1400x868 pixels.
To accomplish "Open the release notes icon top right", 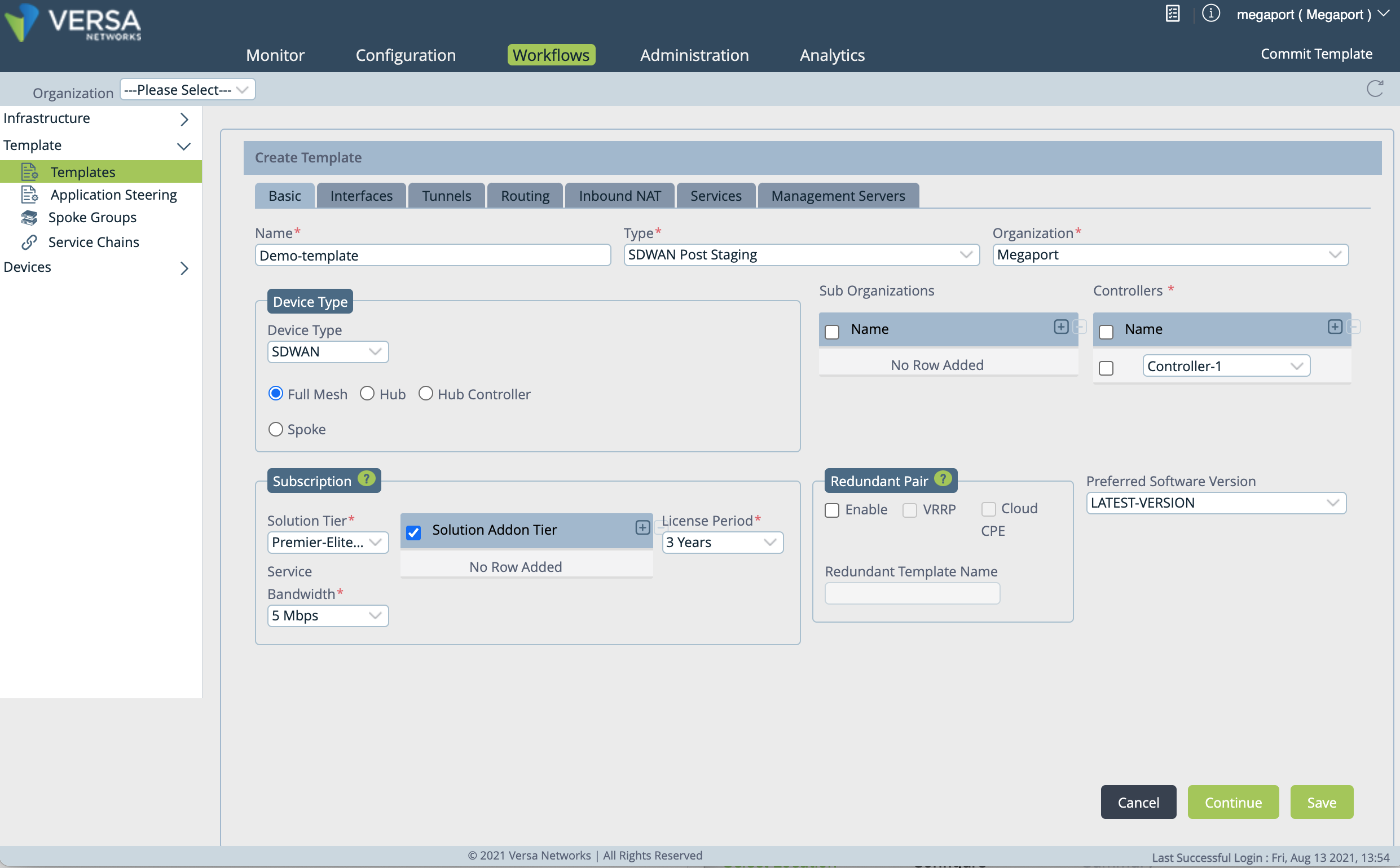I will point(1172,14).
